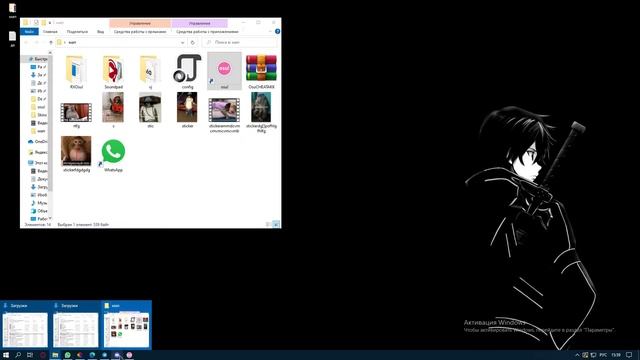Open Средства работы с ярлыками tab
This screenshot has height=360, width=640.
tap(140, 31)
